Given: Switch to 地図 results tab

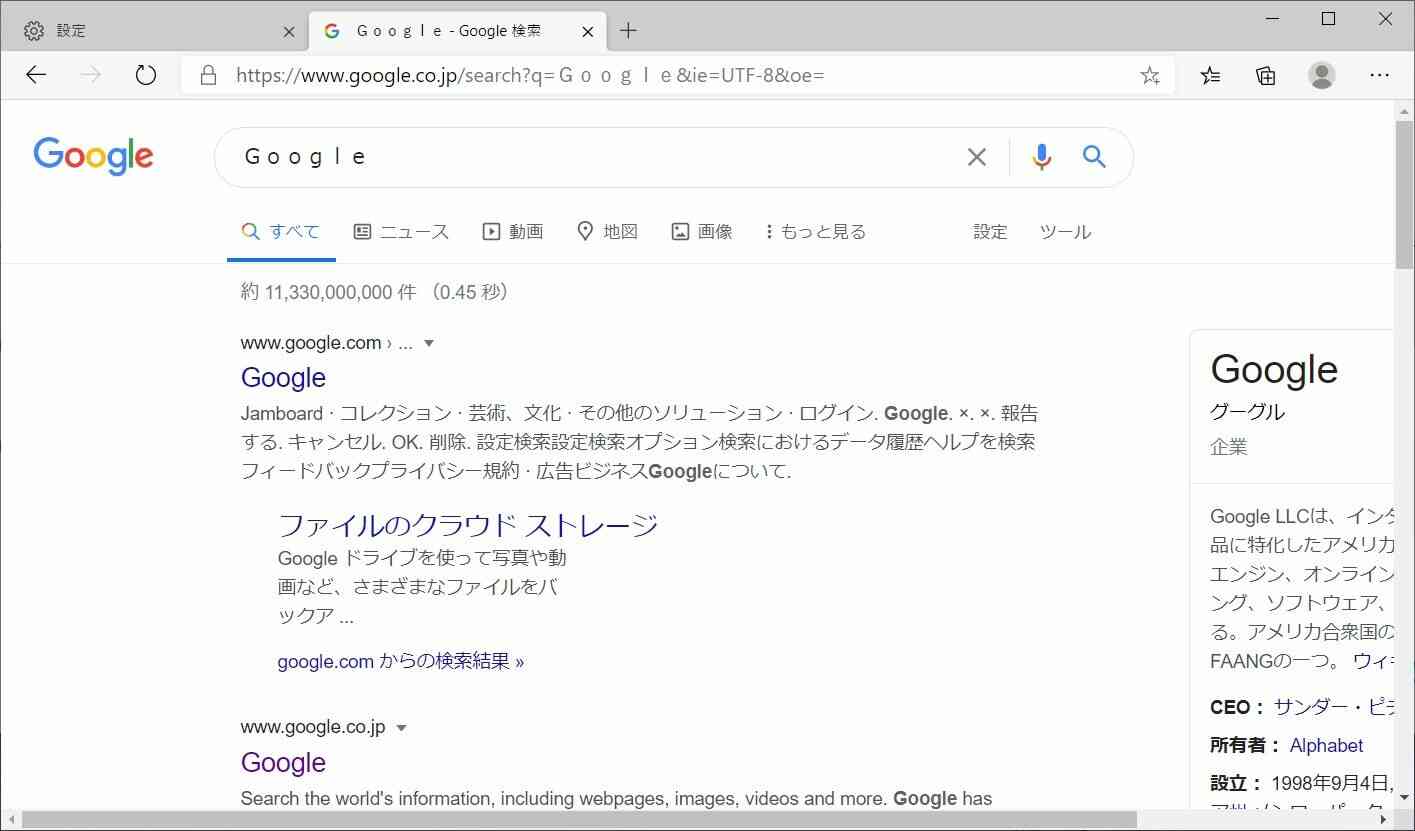Looking at the screenshot, I should [607, 232].
